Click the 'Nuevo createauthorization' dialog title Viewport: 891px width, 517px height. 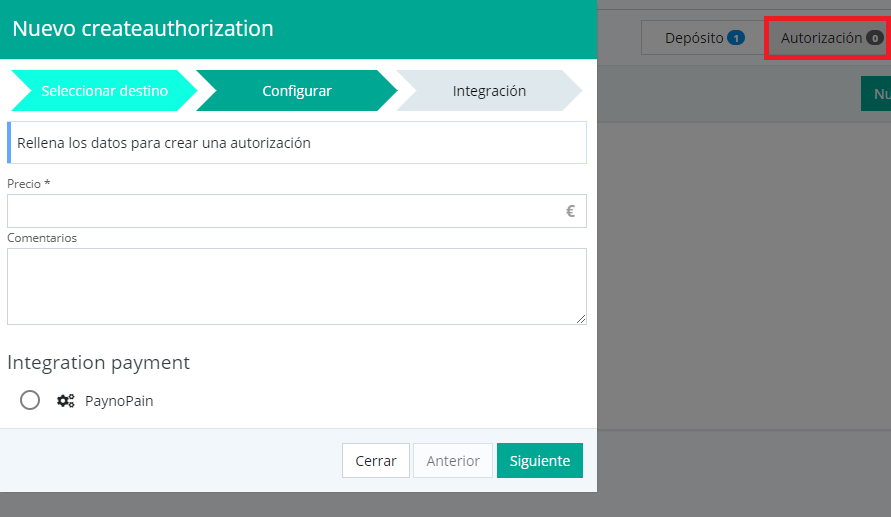click(x=143, y=29)
